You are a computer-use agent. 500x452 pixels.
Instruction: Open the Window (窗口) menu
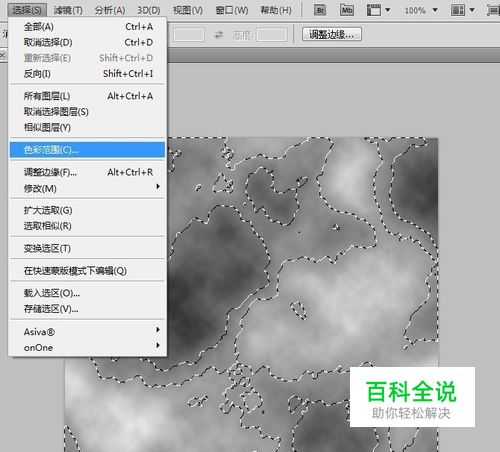point(232,10)
